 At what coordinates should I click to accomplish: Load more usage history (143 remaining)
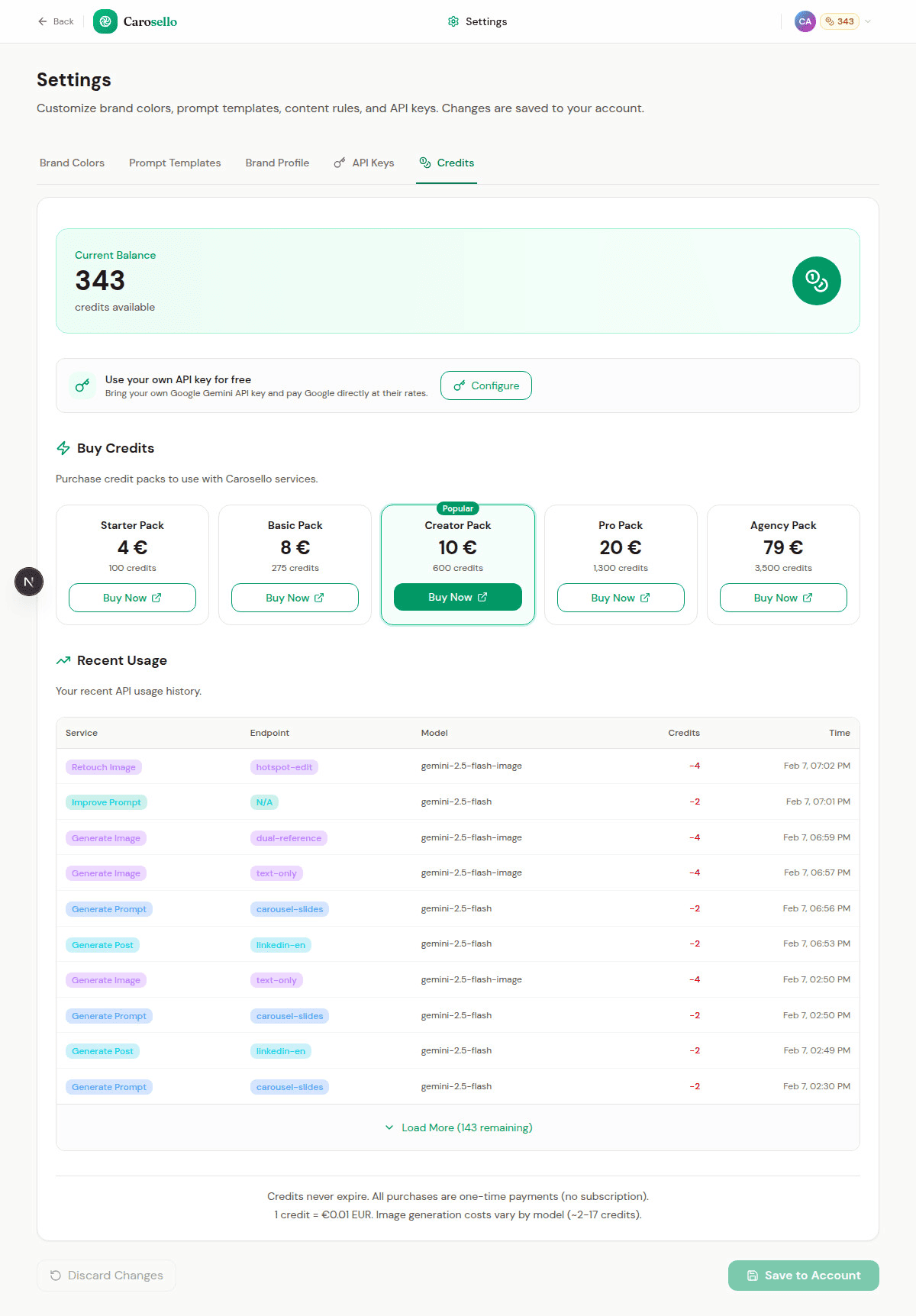(458, 1127)
